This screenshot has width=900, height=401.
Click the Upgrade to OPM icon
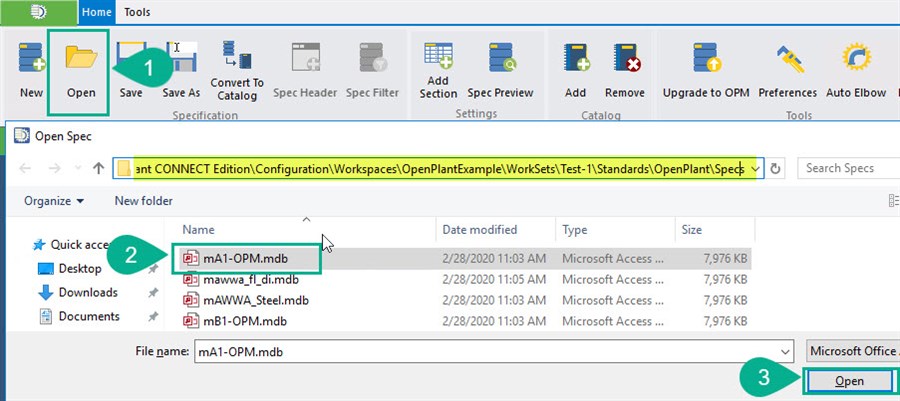click(x=706, y=57)
